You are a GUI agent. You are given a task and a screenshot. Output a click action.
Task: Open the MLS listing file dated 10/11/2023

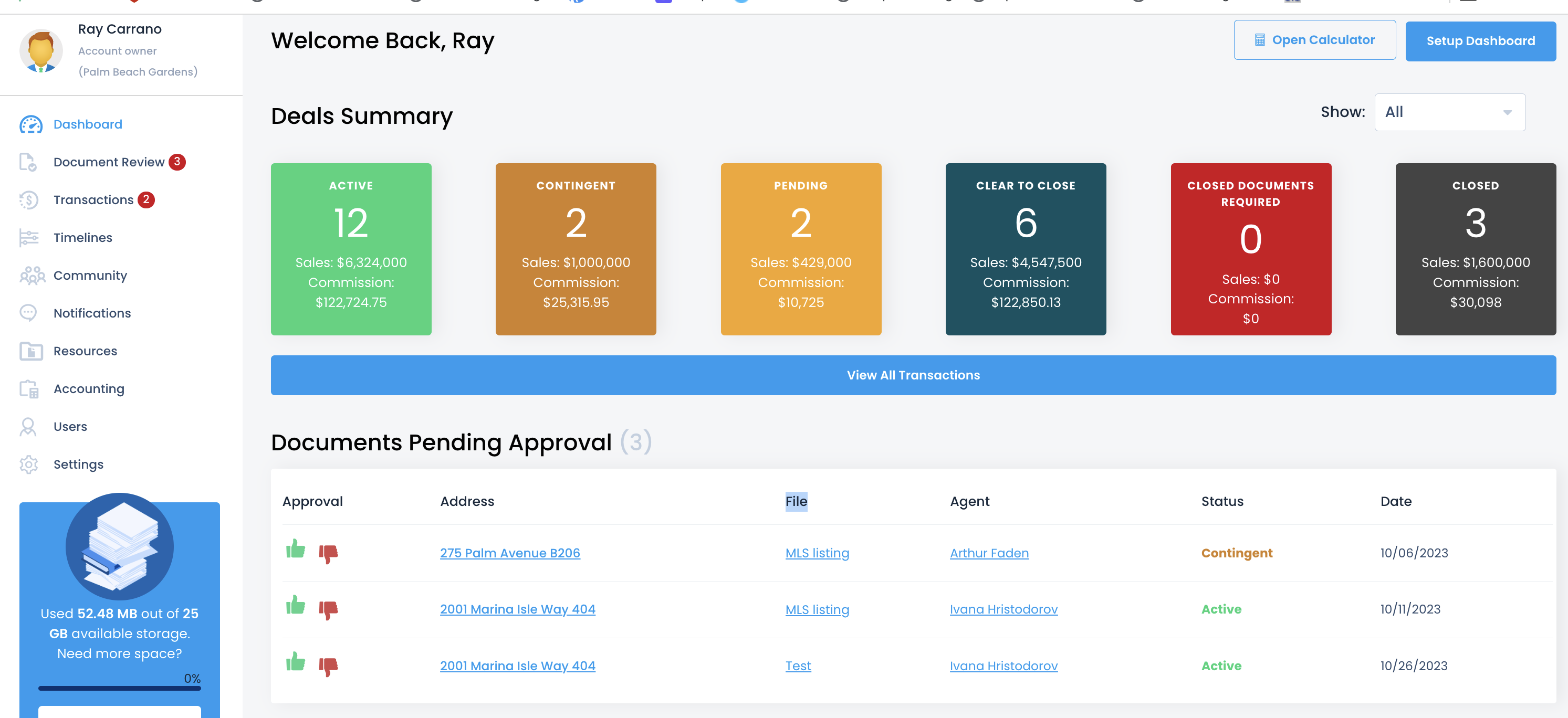[x=817, y=610]
